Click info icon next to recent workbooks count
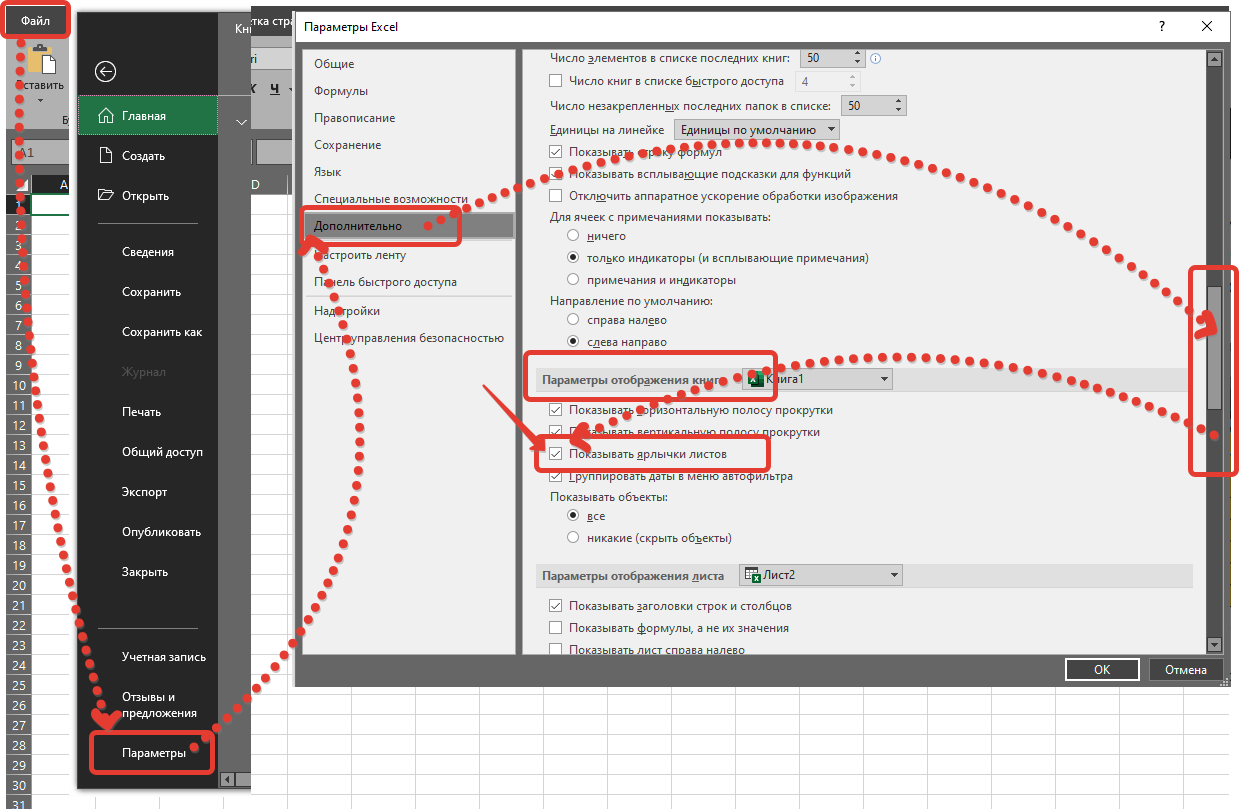1239x809 pixels. pyautogui.click(x=876, y=59)
